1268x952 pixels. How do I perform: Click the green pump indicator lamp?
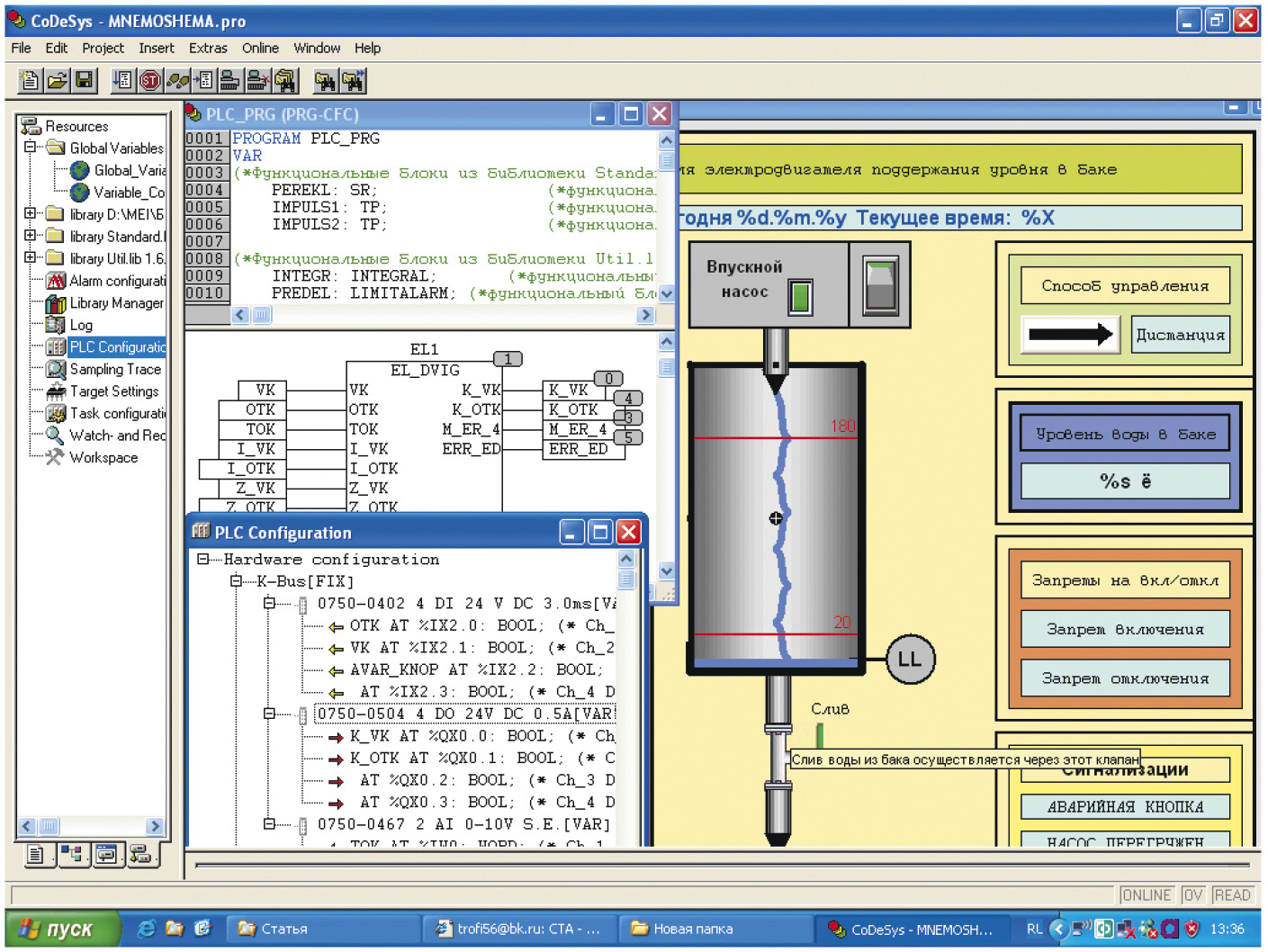point(800,296)
